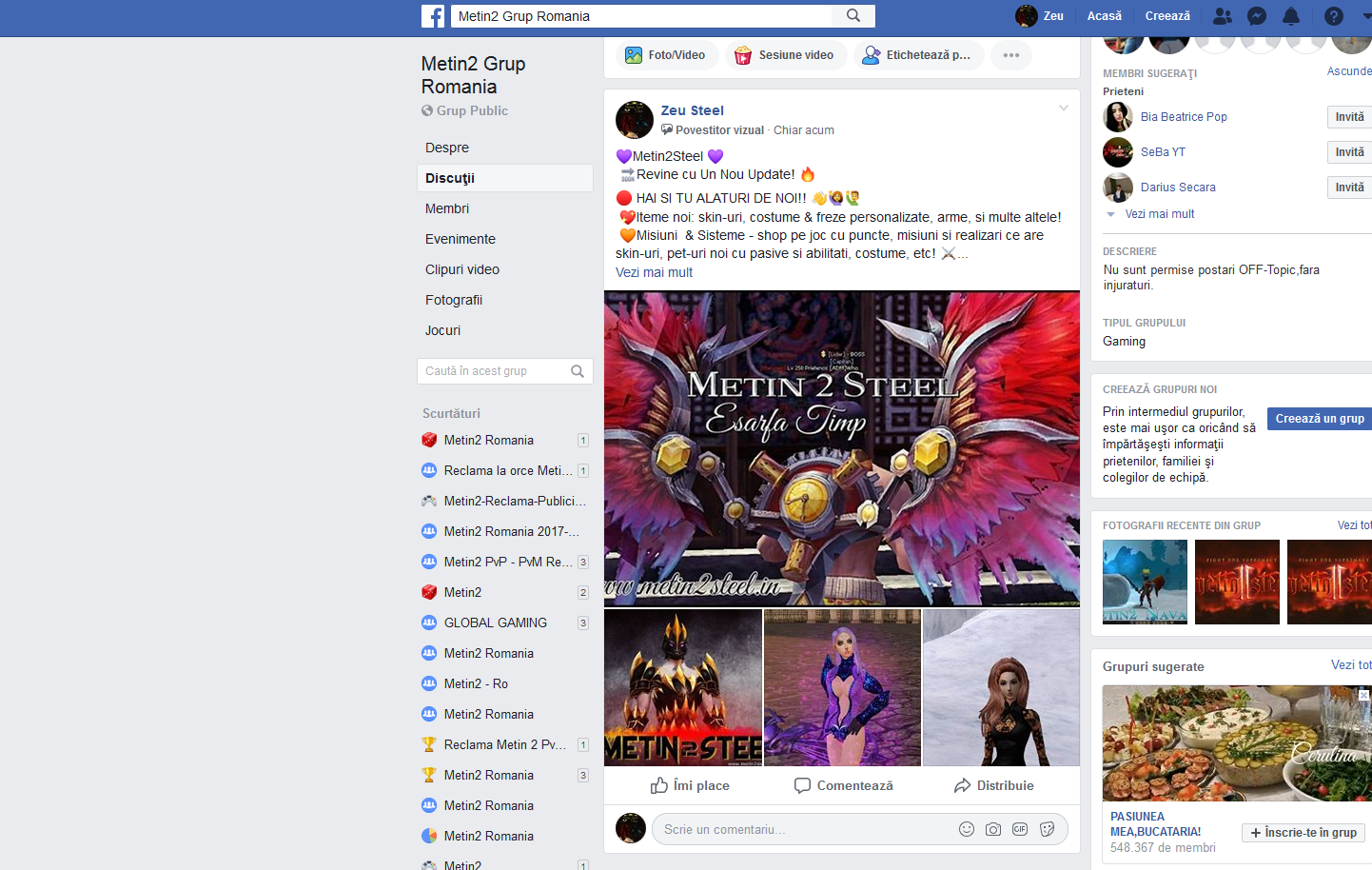The image size is (1372, 870).
Task: Click the Facebook logo icon
Action: click(433, 16)
